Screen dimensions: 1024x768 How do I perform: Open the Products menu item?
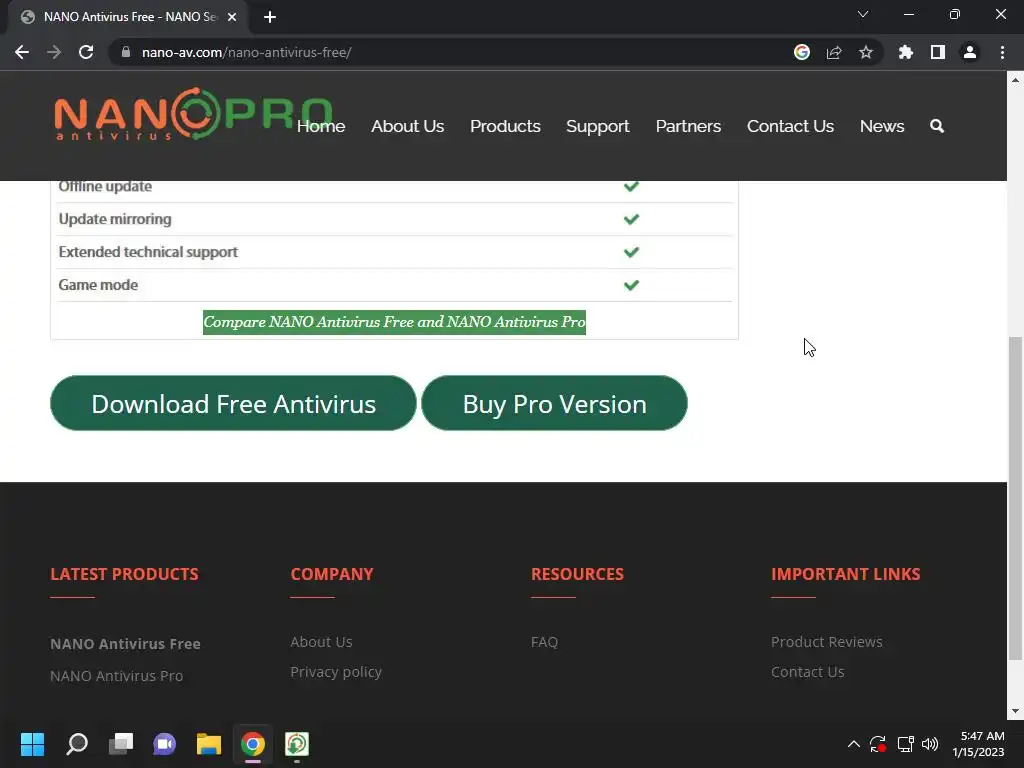coord(505,126)
